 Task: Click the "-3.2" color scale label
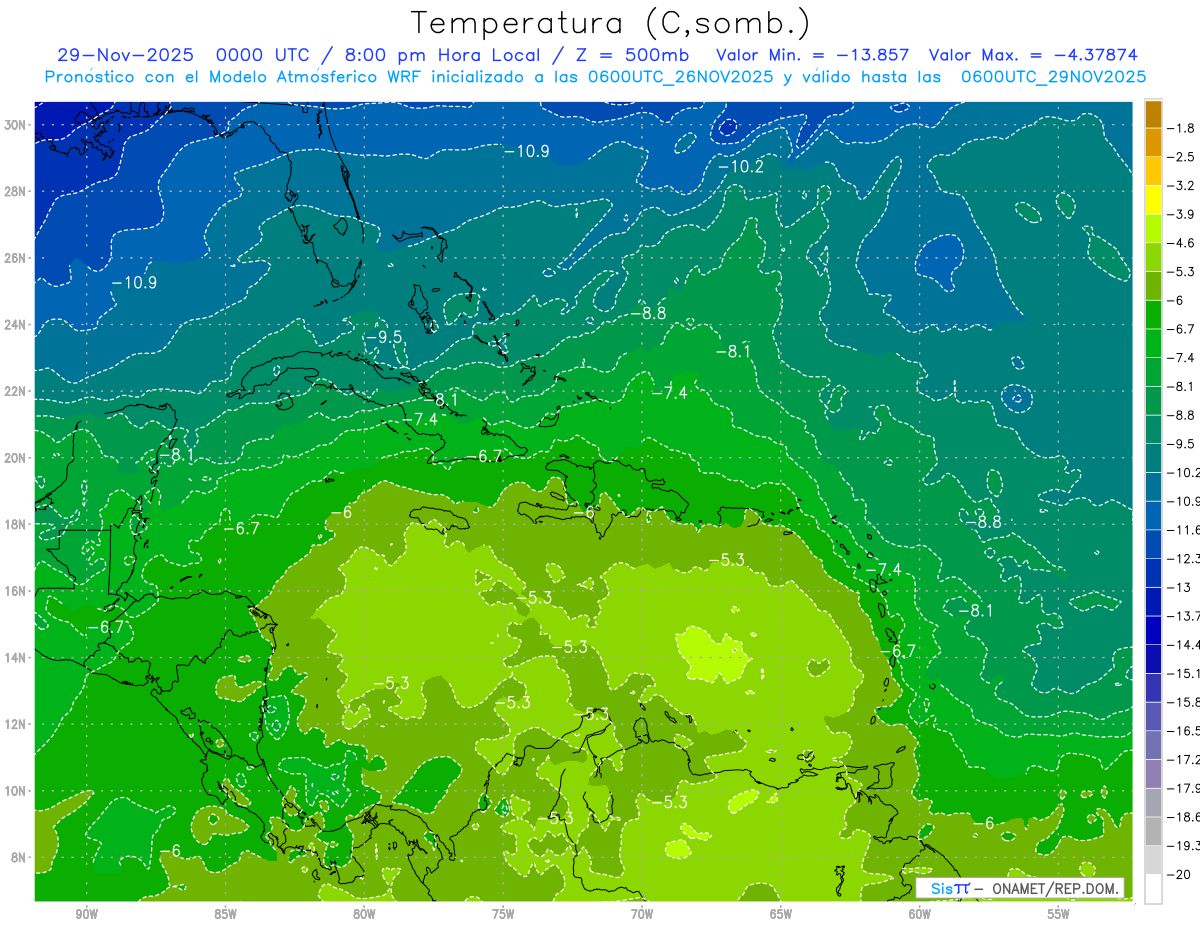coord(1181,186)
